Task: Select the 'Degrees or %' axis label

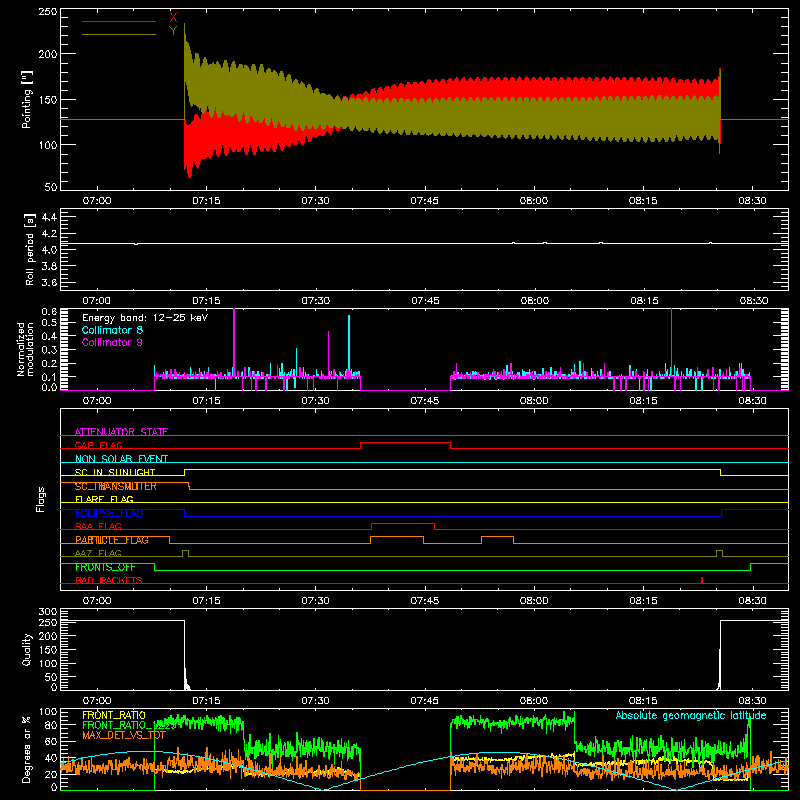Action: (26, 749)
